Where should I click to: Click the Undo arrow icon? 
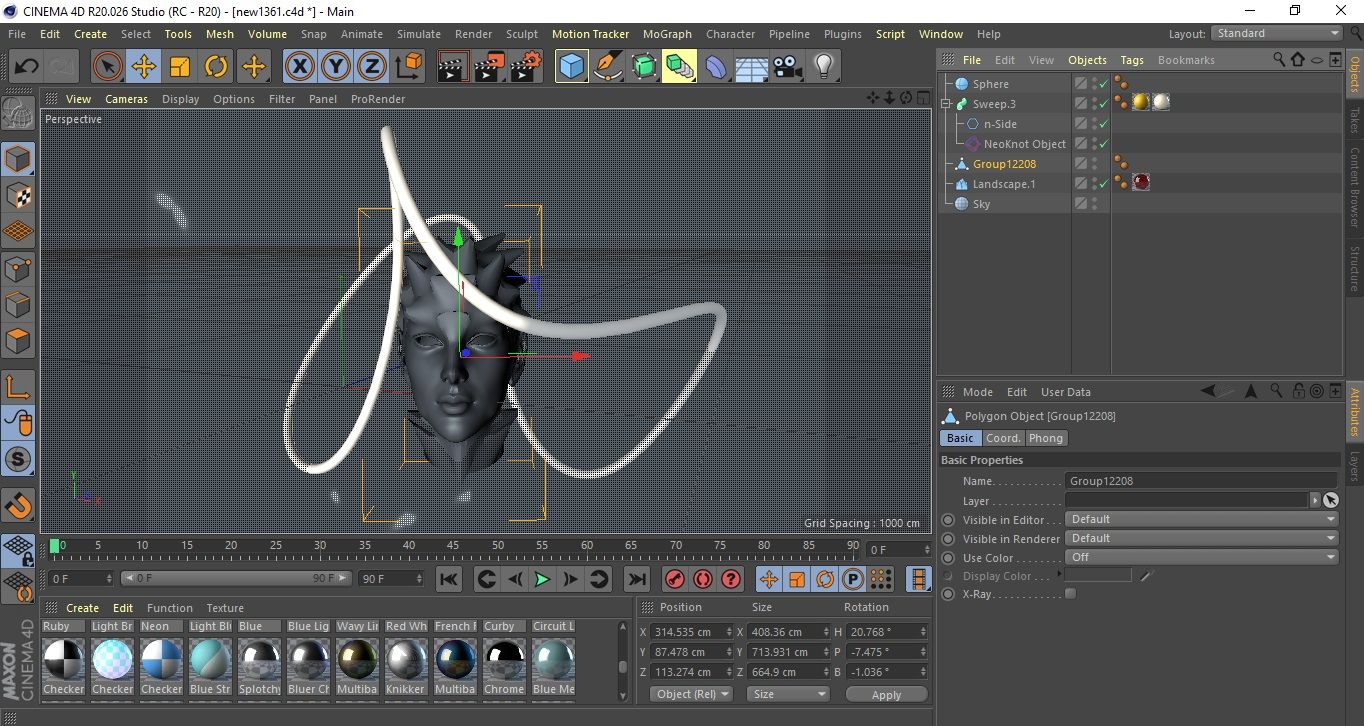[x=26, y=67]
